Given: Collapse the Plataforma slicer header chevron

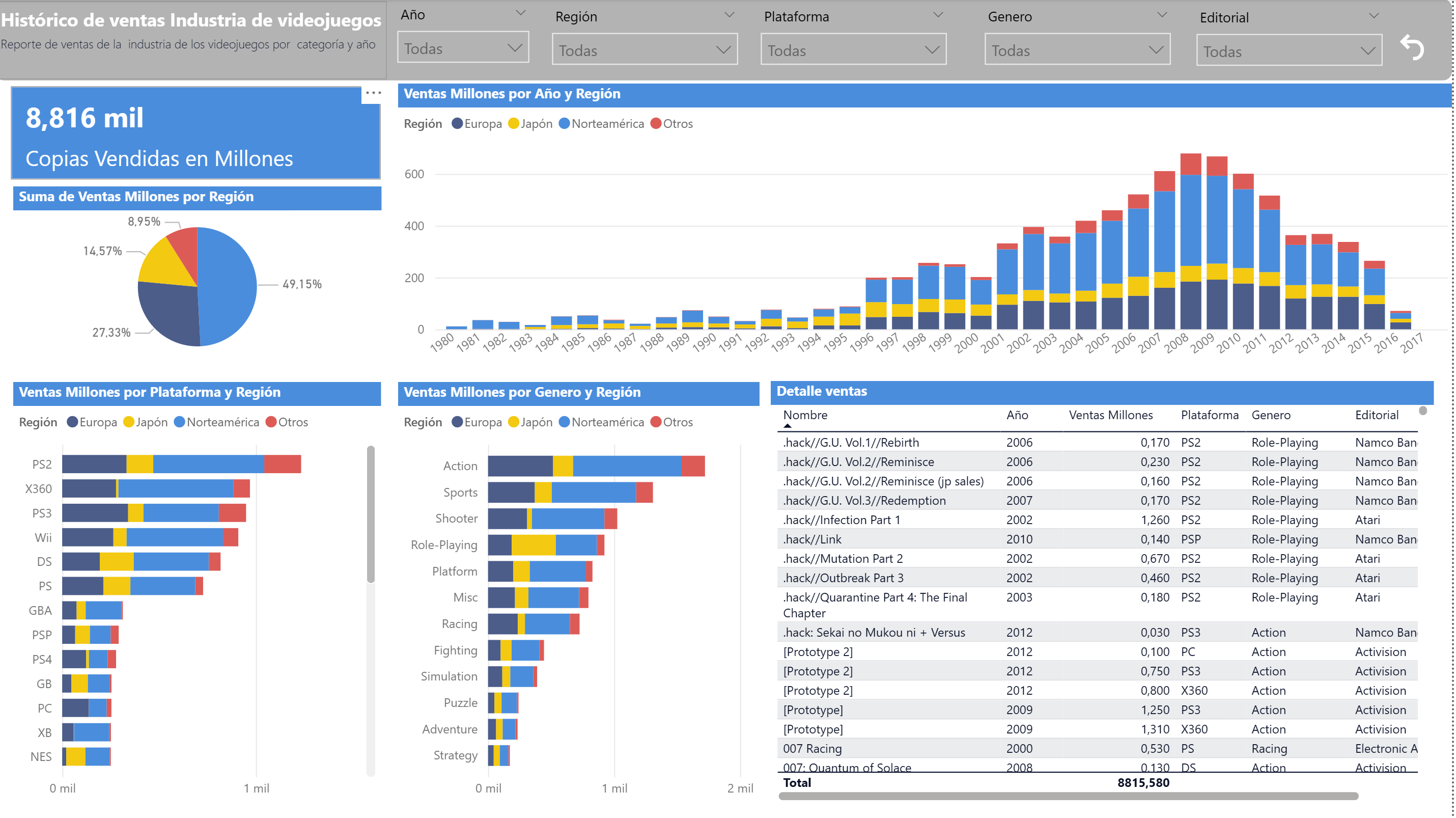Looking at the screenshot, I should [x=938, y=15].
